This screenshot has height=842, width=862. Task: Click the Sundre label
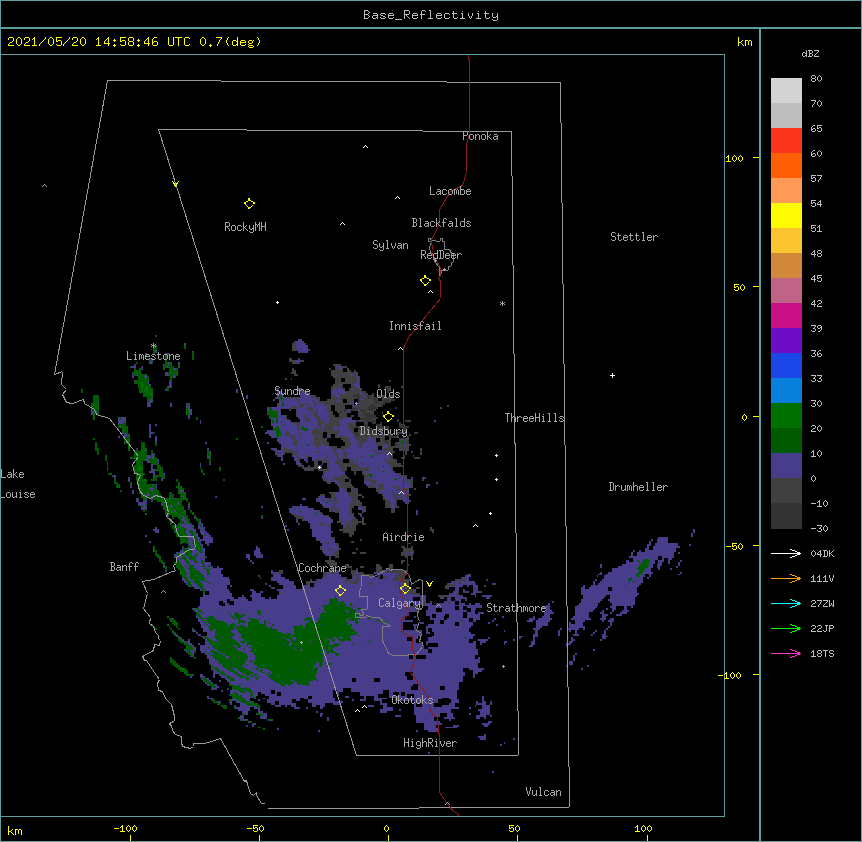(292, 391)
